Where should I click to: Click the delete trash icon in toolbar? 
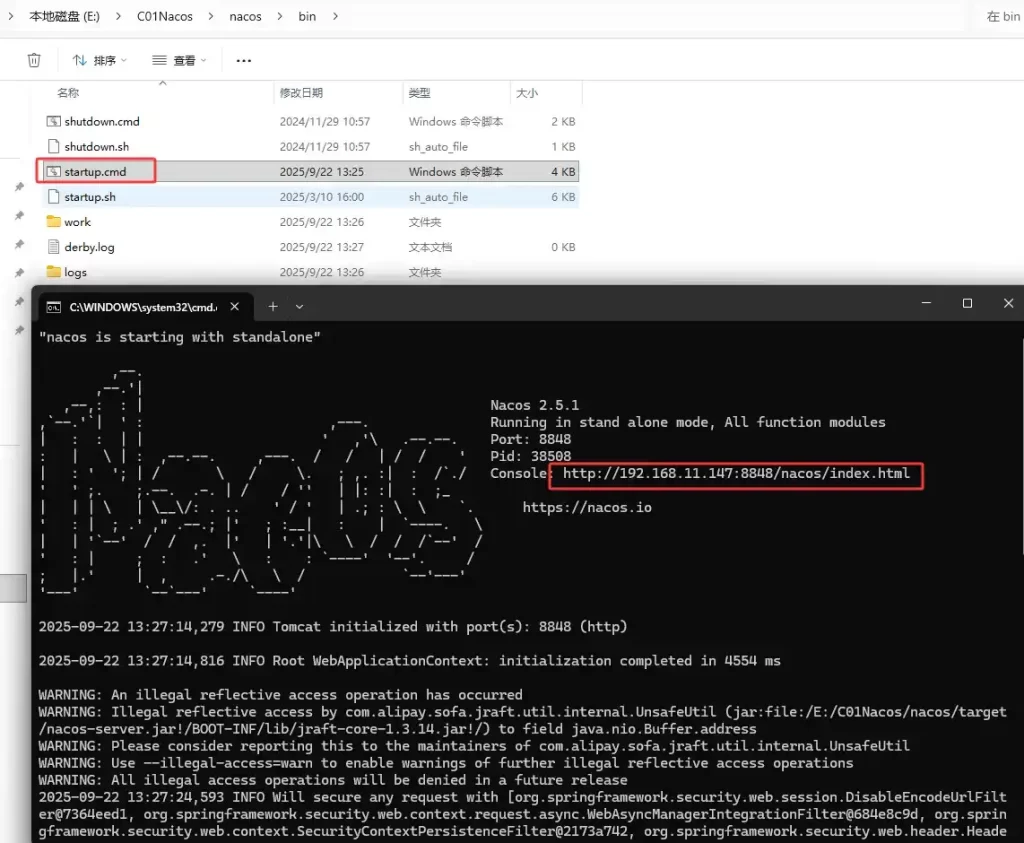34,60
